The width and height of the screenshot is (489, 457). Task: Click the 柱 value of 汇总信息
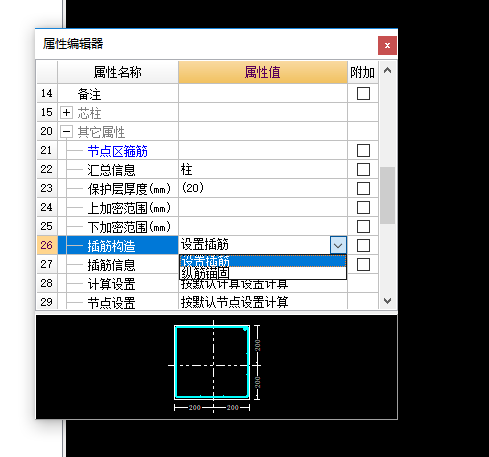[x=263, y=169]
